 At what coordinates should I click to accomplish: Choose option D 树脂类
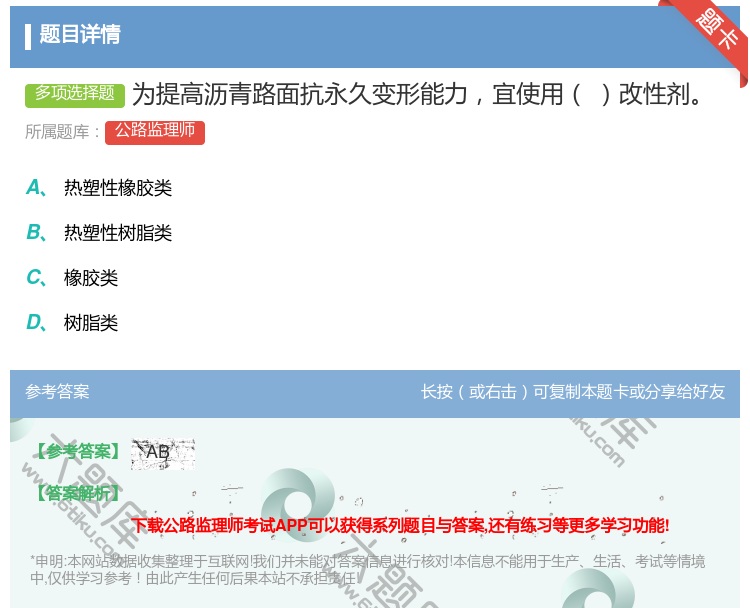(x=91, y=322)
